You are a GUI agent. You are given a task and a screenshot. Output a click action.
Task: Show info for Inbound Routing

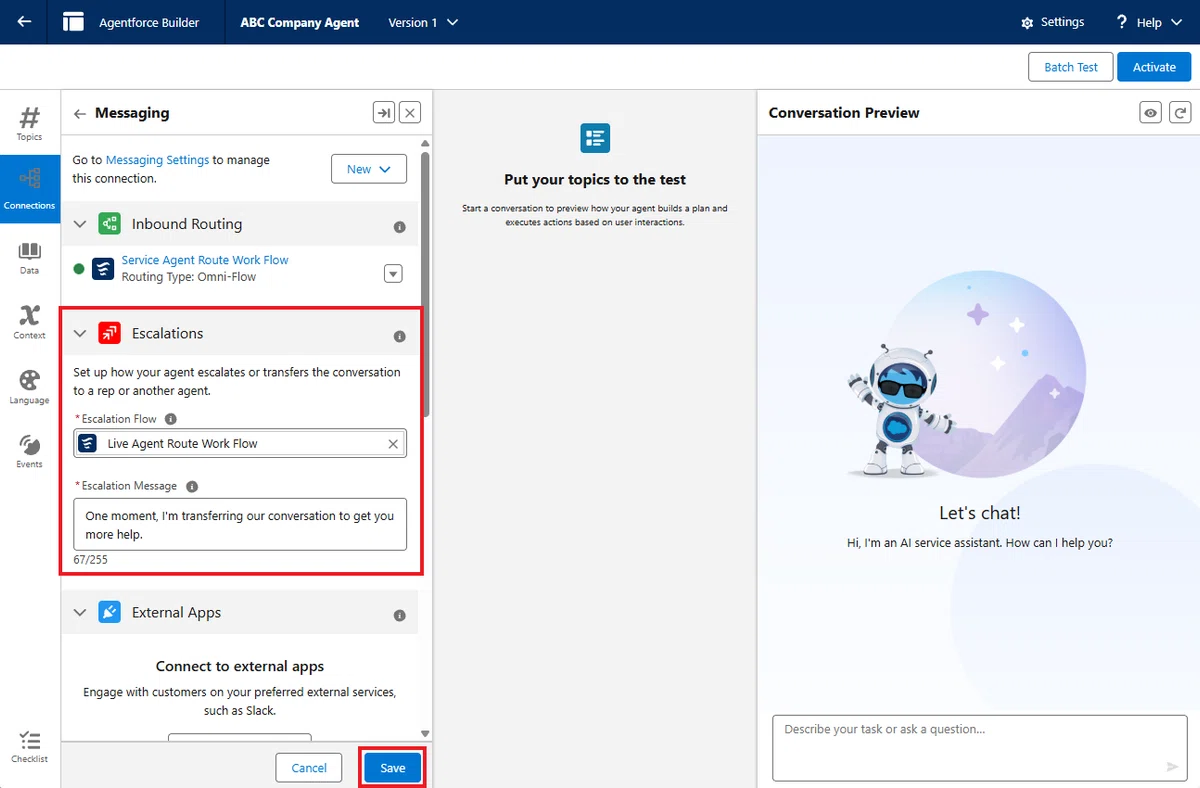tap(400, 227)
